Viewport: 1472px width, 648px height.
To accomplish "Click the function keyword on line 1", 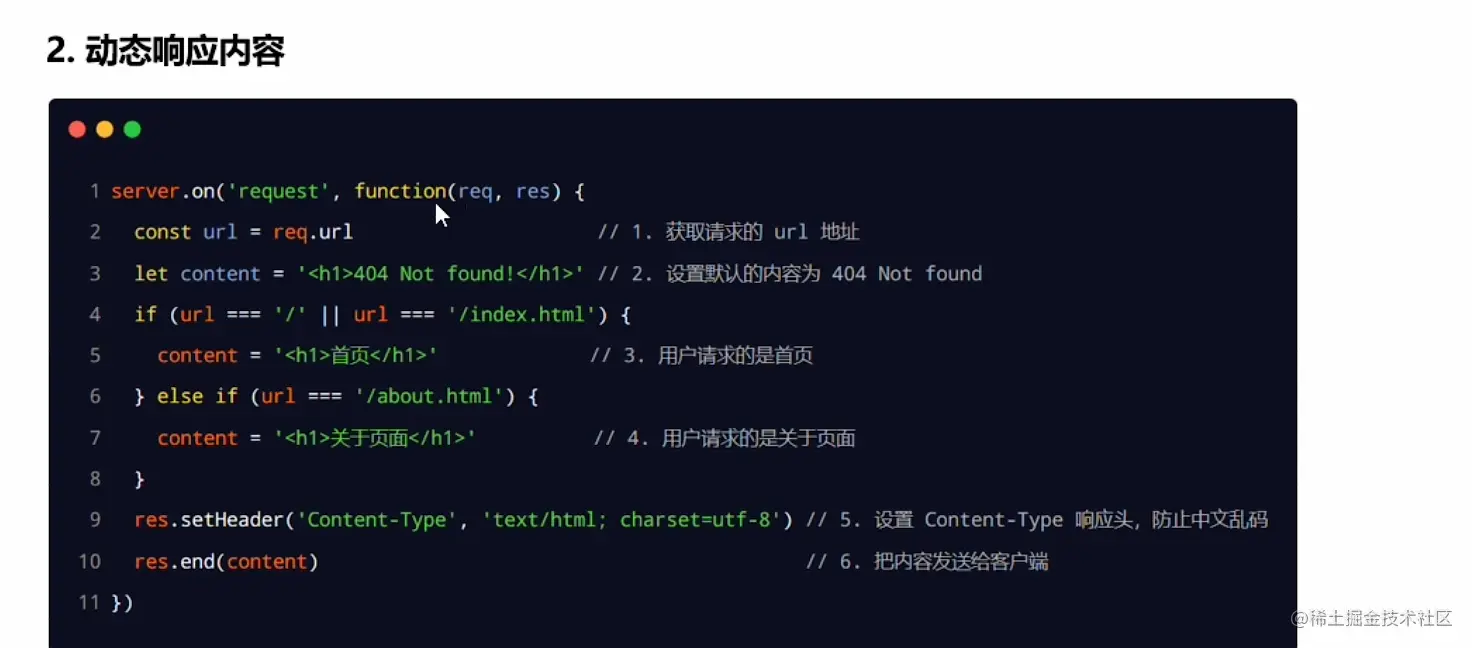I will (400, 191).
